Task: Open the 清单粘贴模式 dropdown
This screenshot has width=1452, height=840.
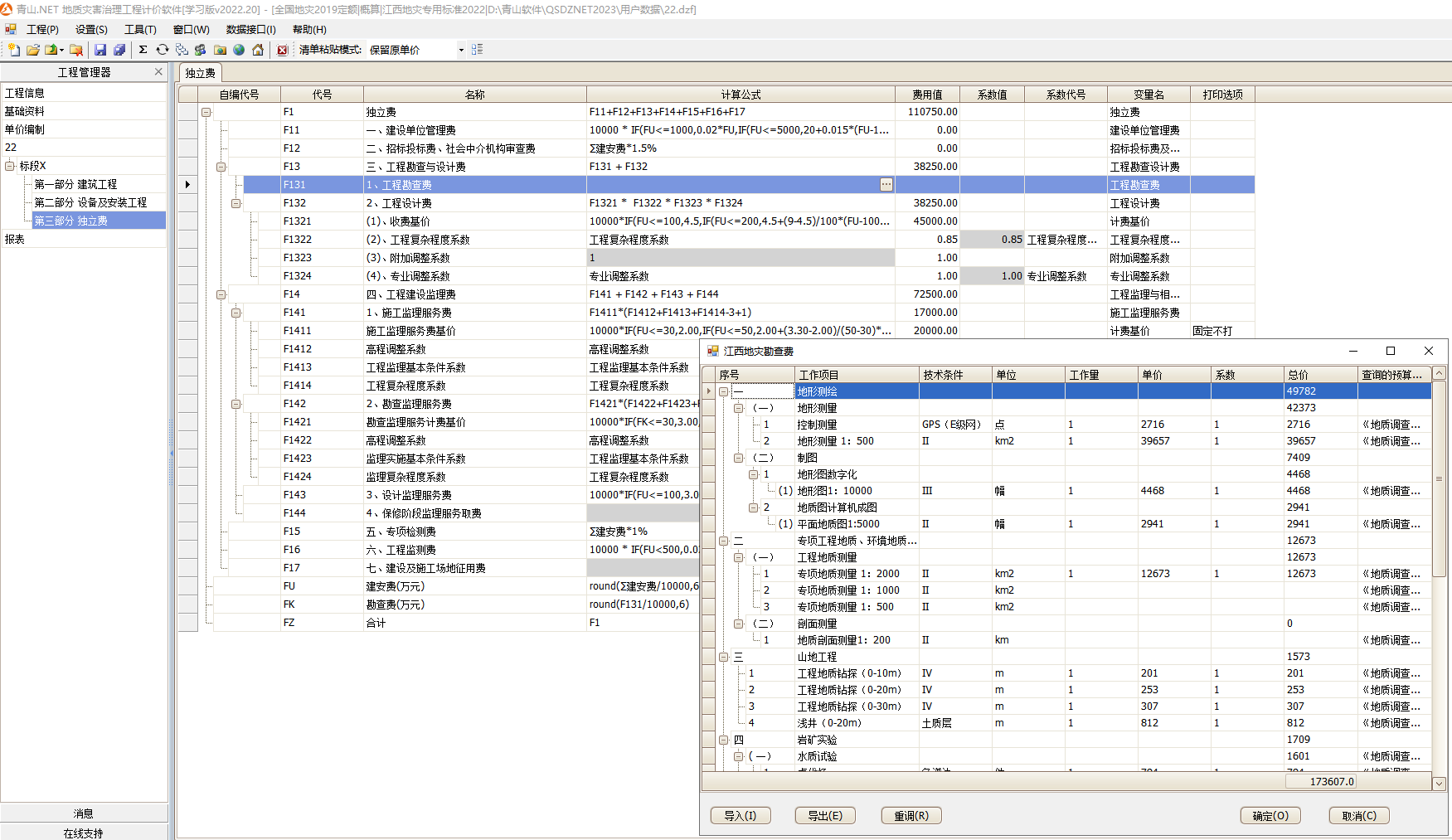Action: pos(461,50)
